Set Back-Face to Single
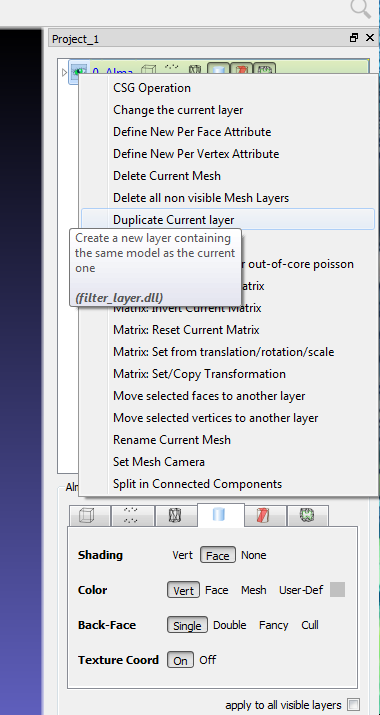 click(x=187, y=625)
